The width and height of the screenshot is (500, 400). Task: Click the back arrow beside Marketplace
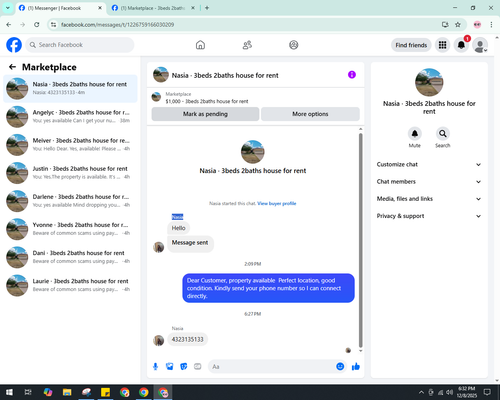(x=12, y=67)
